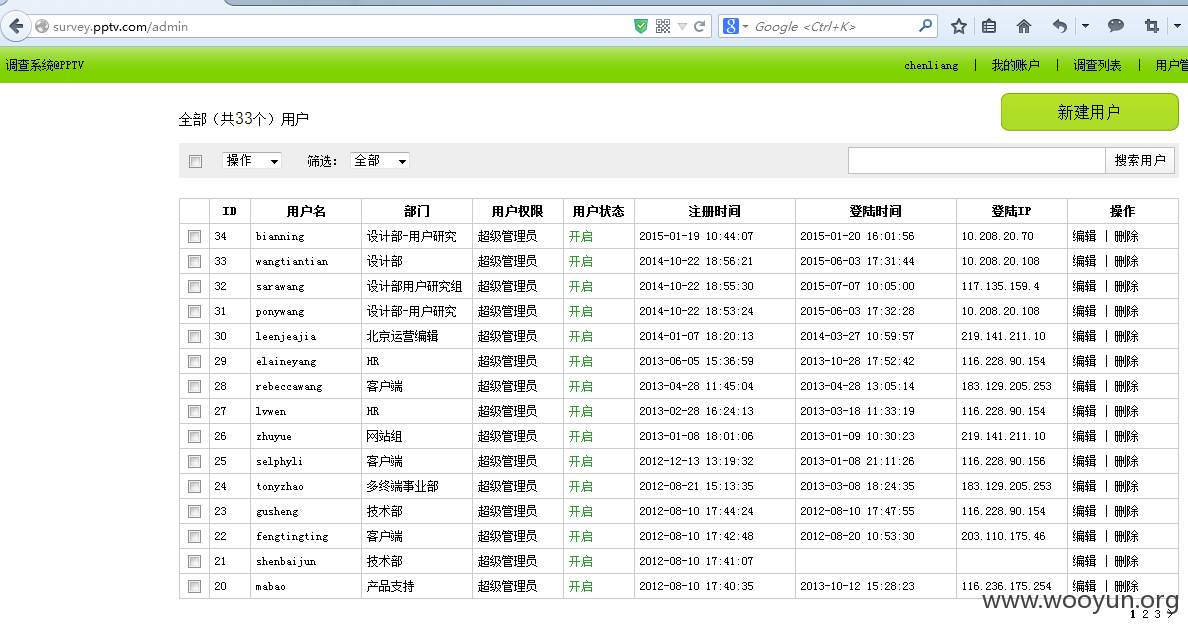The width and height of the screenshot is (1188, 629).
Task: Open the QR code icon in address bar
Action: pos(663,27)
